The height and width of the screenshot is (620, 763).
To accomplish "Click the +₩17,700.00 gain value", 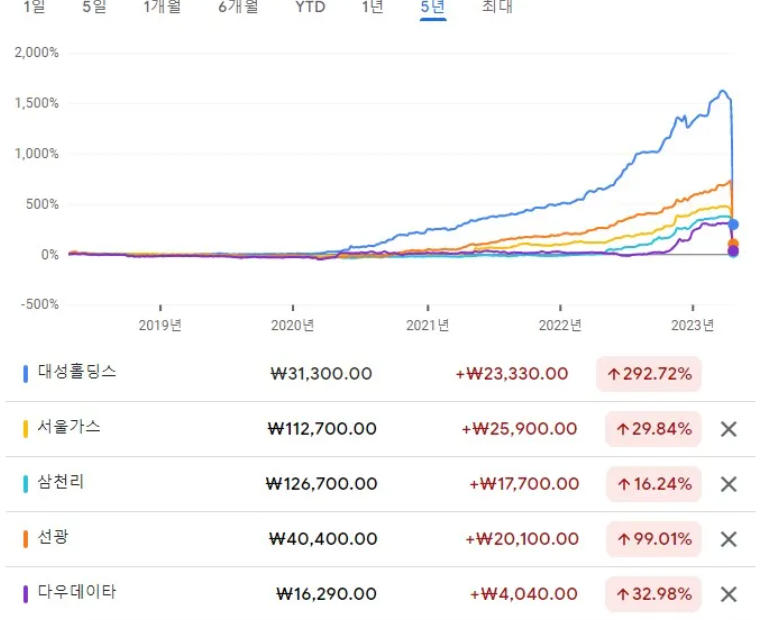I will (x=524, y=484).
